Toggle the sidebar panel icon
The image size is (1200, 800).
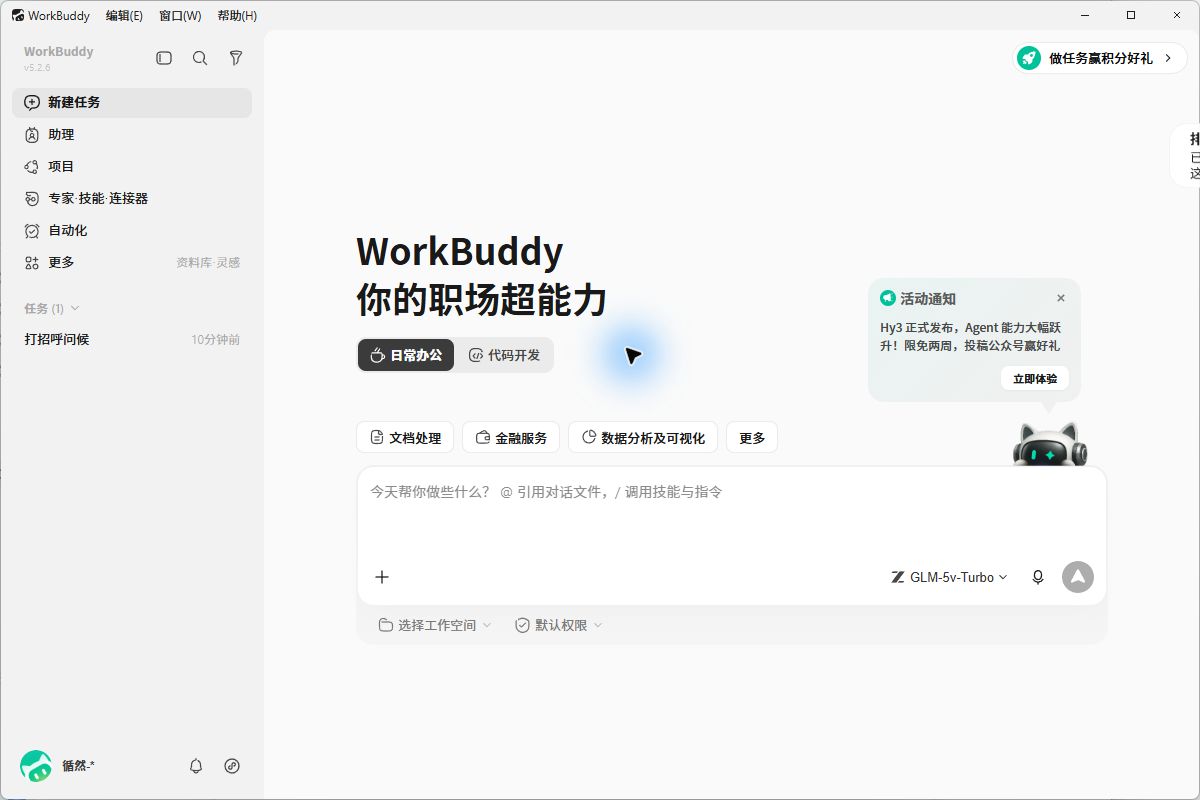pos(164,58)
